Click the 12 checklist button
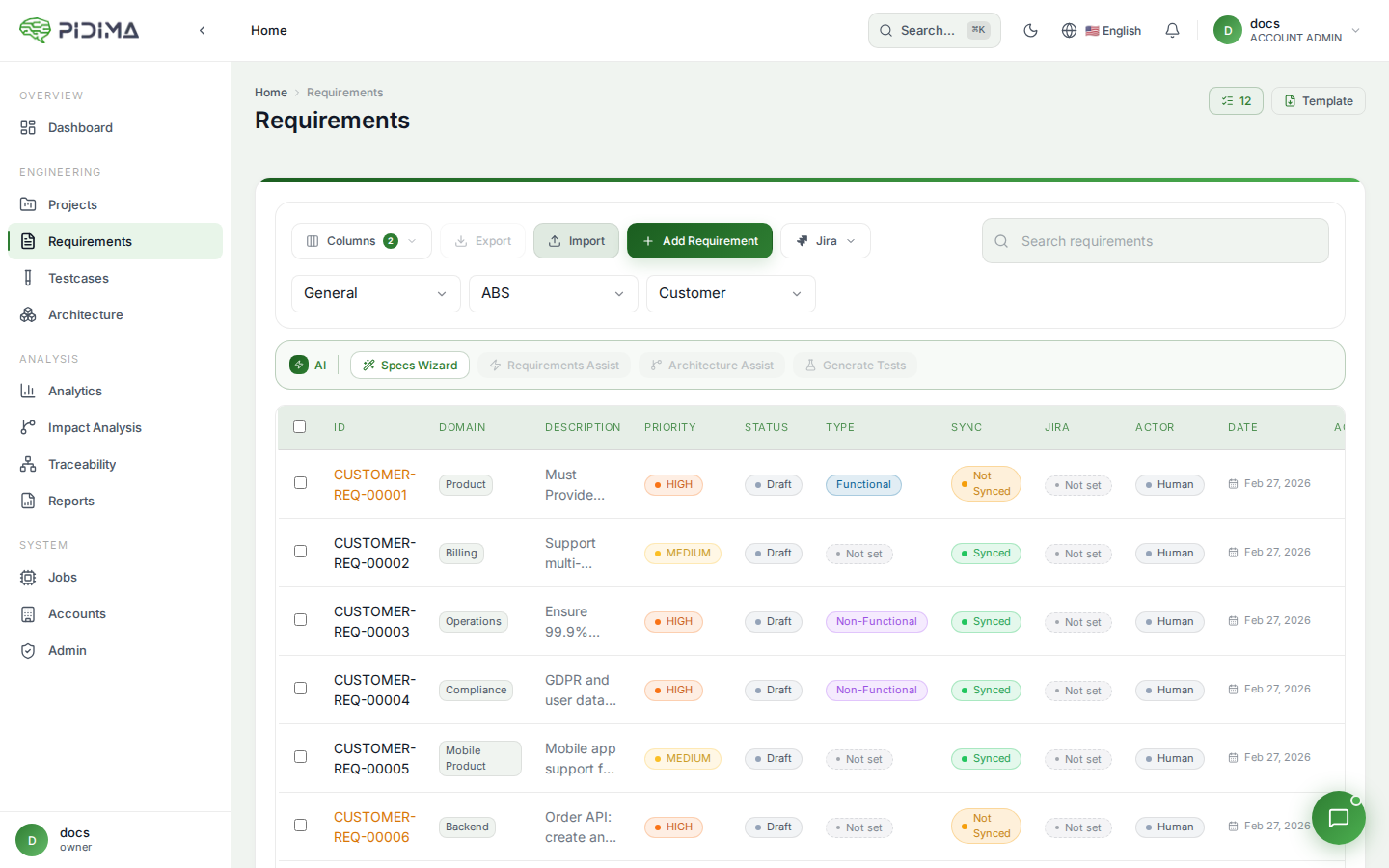The width and height of the screenshot is (1389, 868). click(x=1236, y=101)
